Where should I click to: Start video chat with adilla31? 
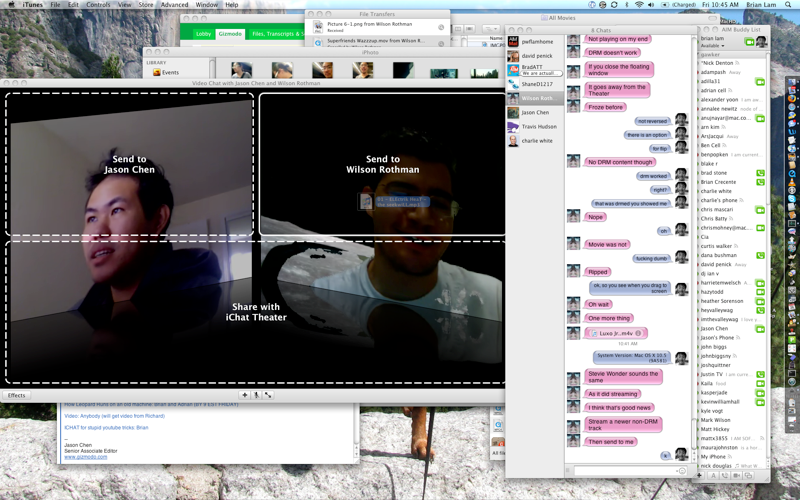(x=760, y=81)
